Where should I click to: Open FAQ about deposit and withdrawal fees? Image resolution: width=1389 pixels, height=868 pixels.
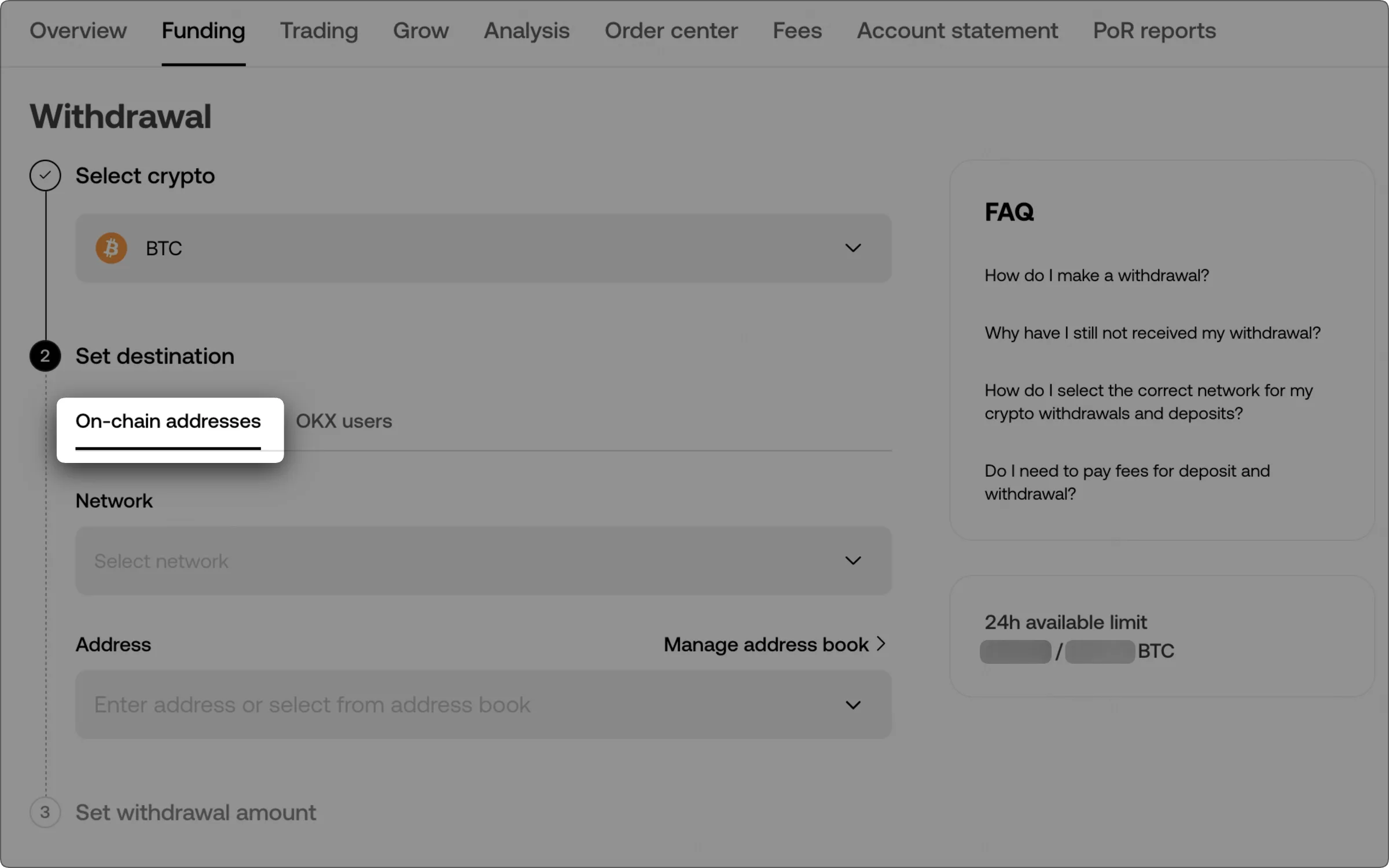[1127, 482]
